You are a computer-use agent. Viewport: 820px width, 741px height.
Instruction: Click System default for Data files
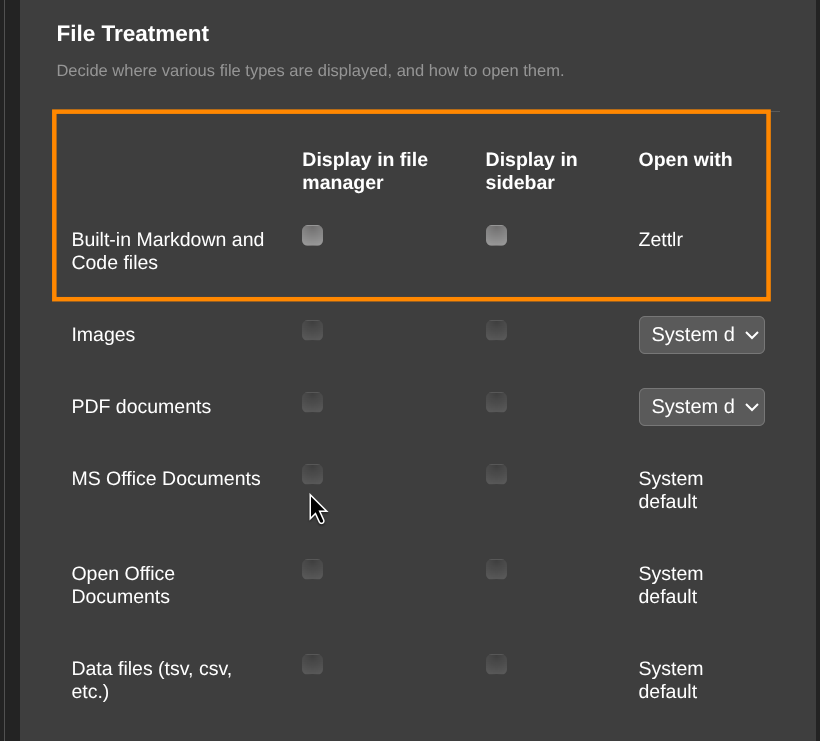[671, 680]
